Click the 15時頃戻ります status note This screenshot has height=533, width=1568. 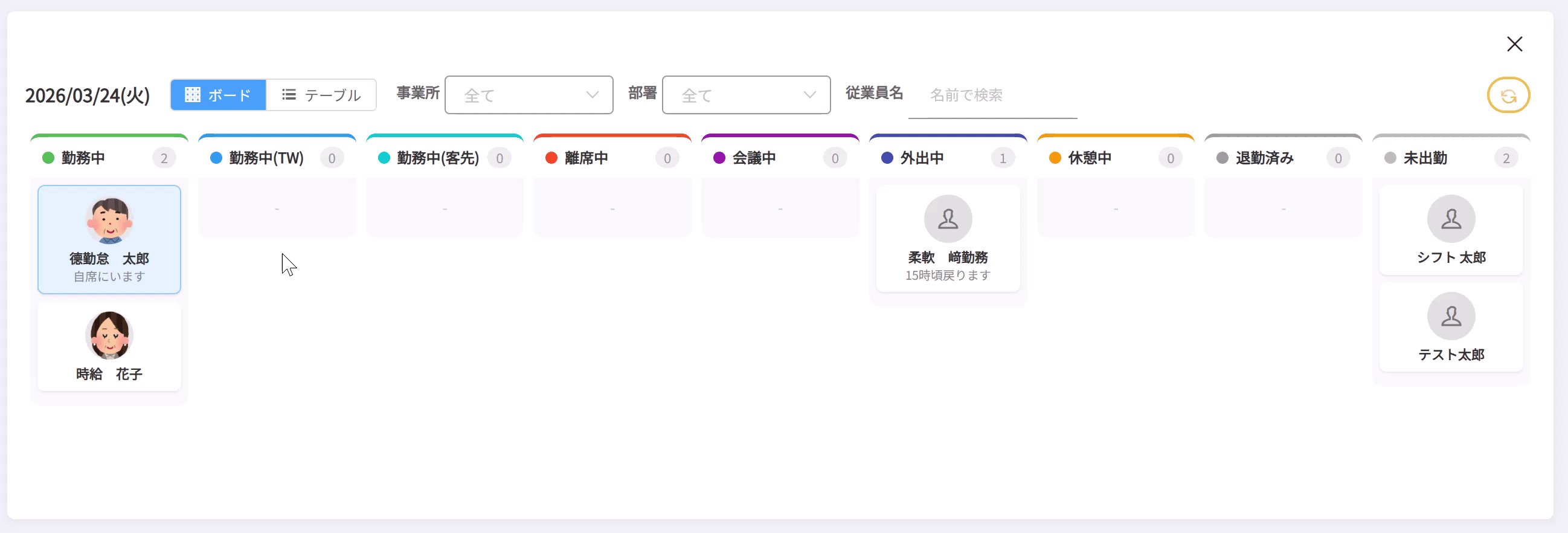[x=947, y=276]
